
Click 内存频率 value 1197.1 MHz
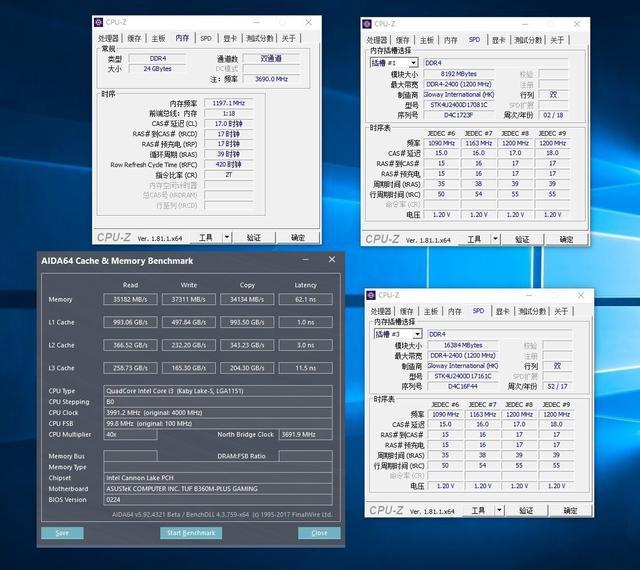click(229, 103)
